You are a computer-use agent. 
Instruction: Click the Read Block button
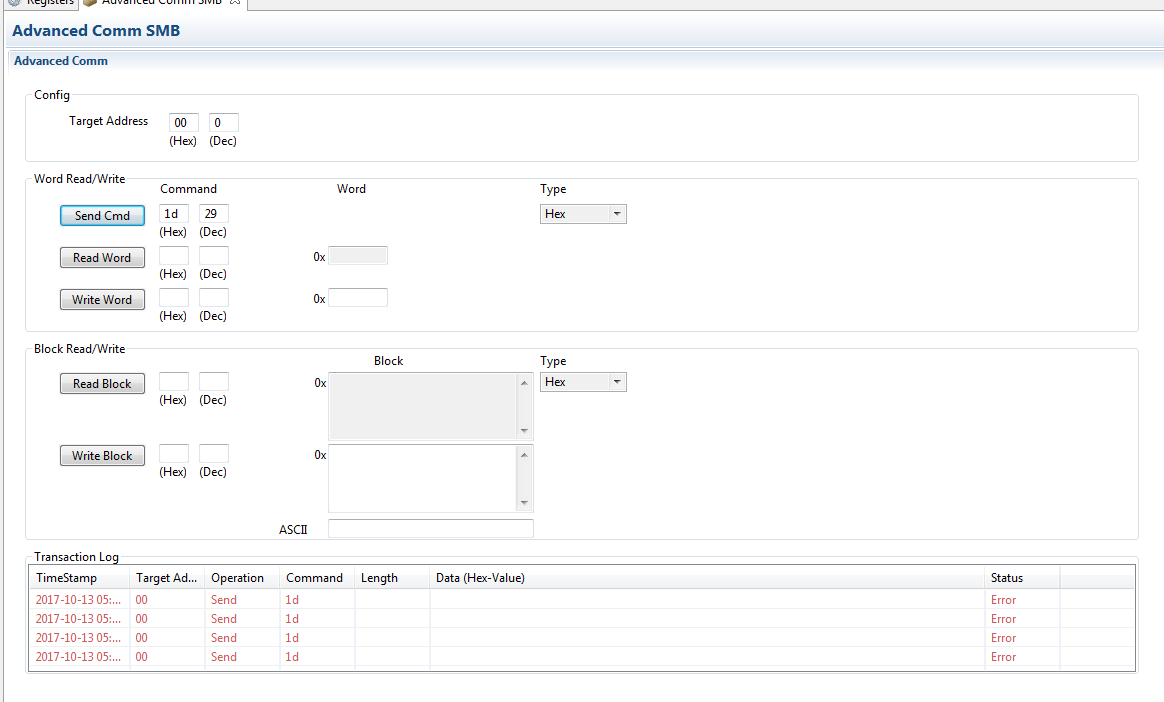pyautogui.click(x=102, y=384)
